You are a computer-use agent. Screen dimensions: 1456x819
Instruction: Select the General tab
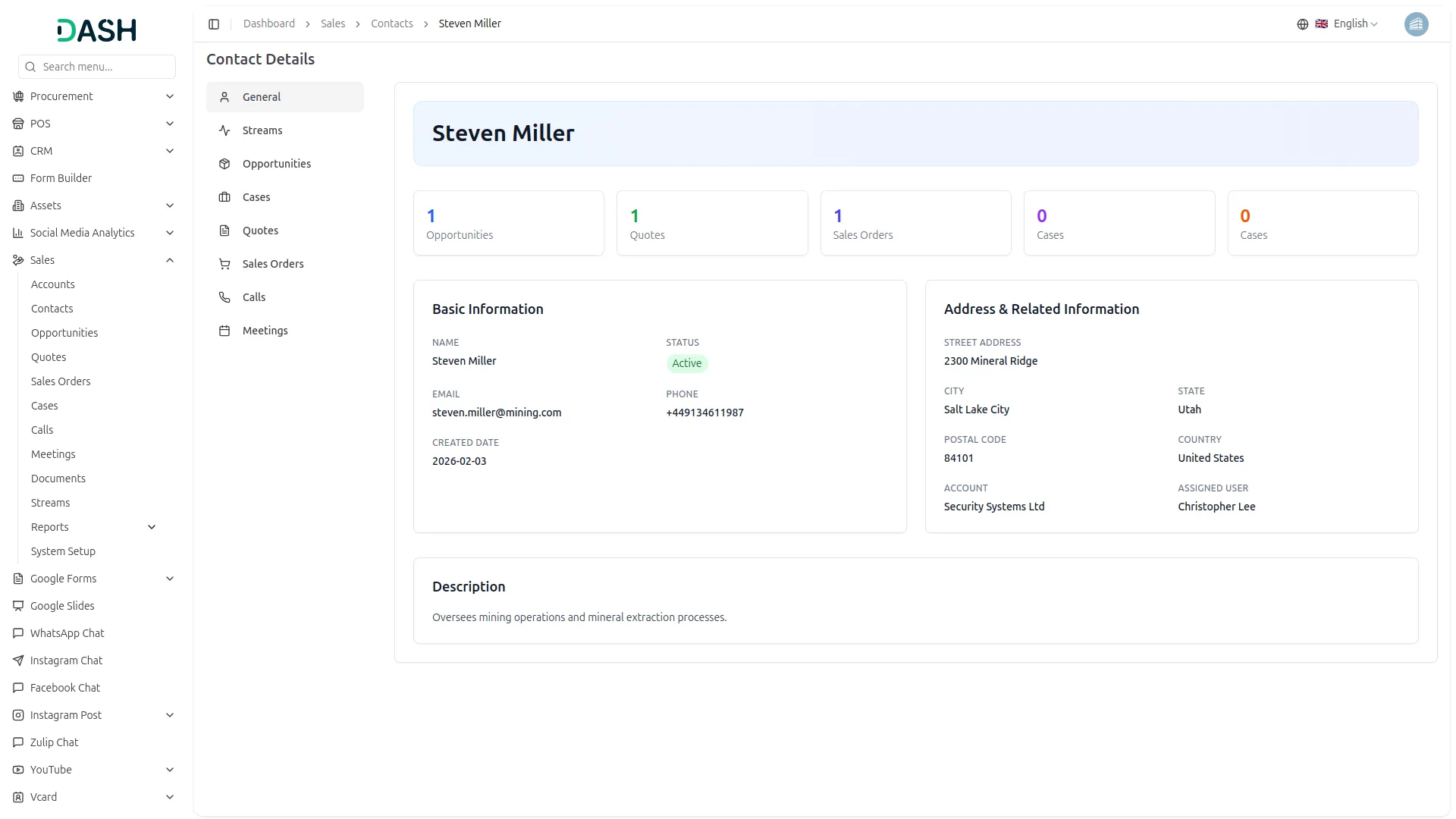(x=262, y=97)
